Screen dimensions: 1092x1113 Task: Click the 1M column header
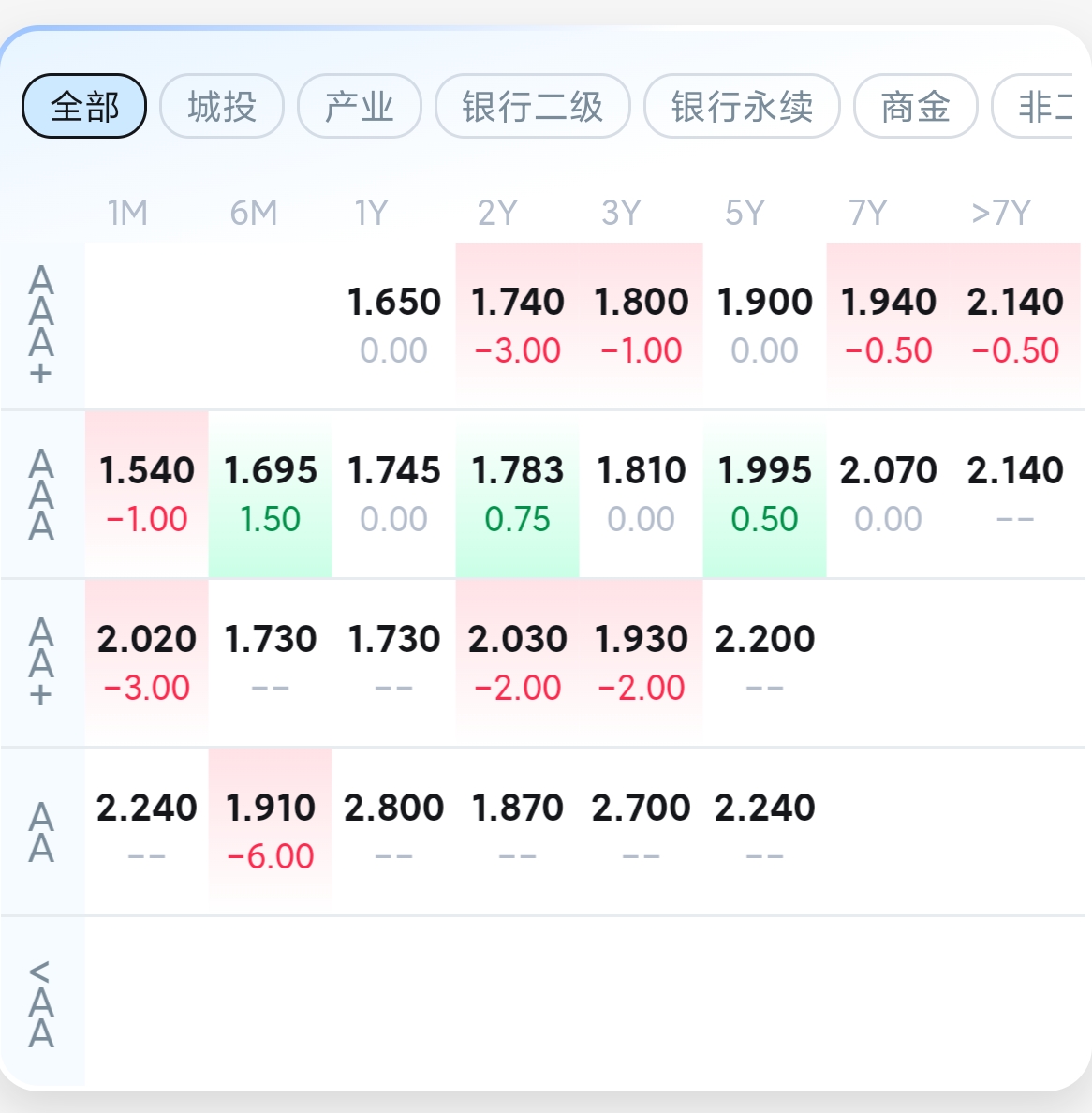127,214
